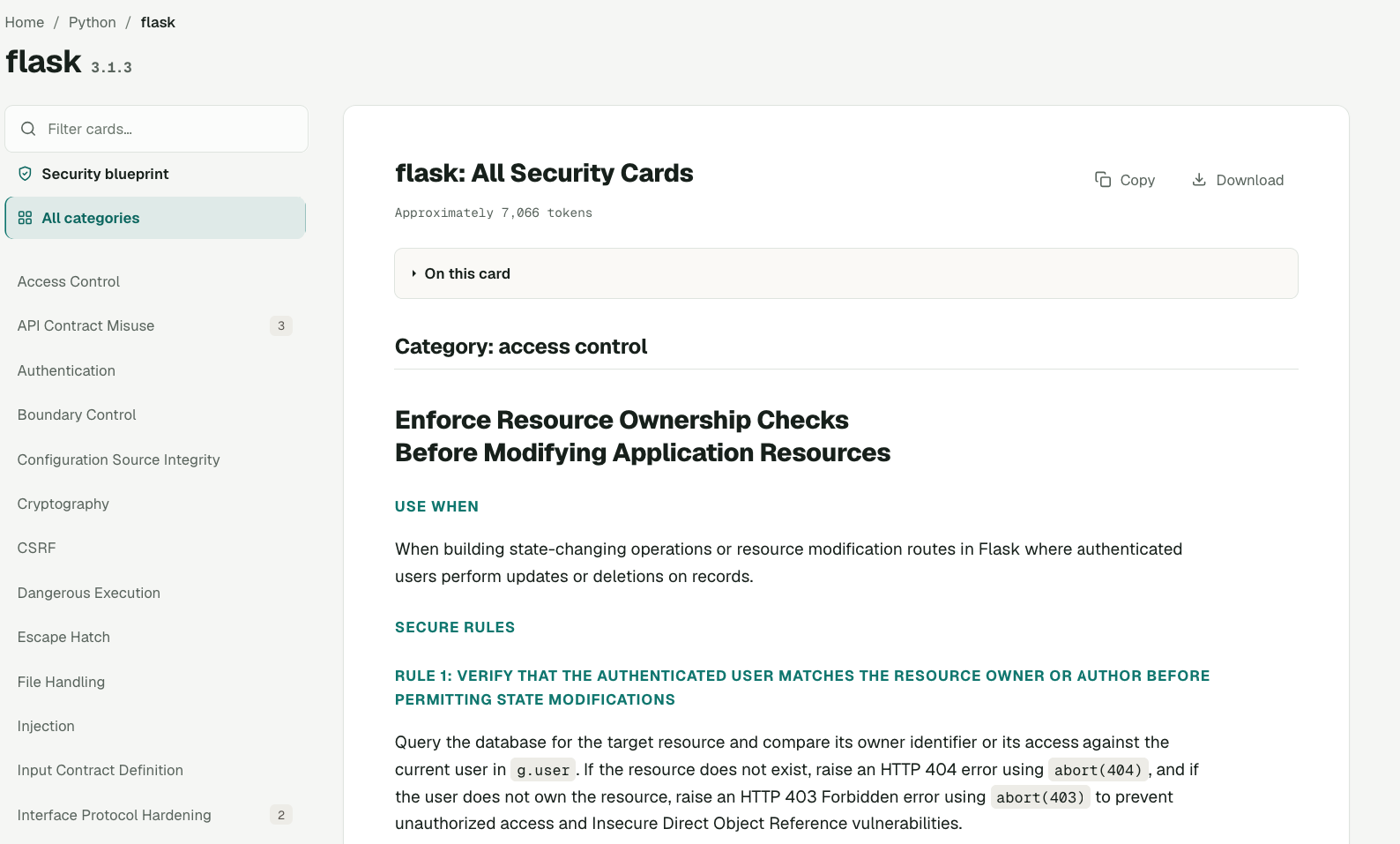1400x844 pixels.
Task: Click the flask: All Security Cards title
Action: point(544,173)
